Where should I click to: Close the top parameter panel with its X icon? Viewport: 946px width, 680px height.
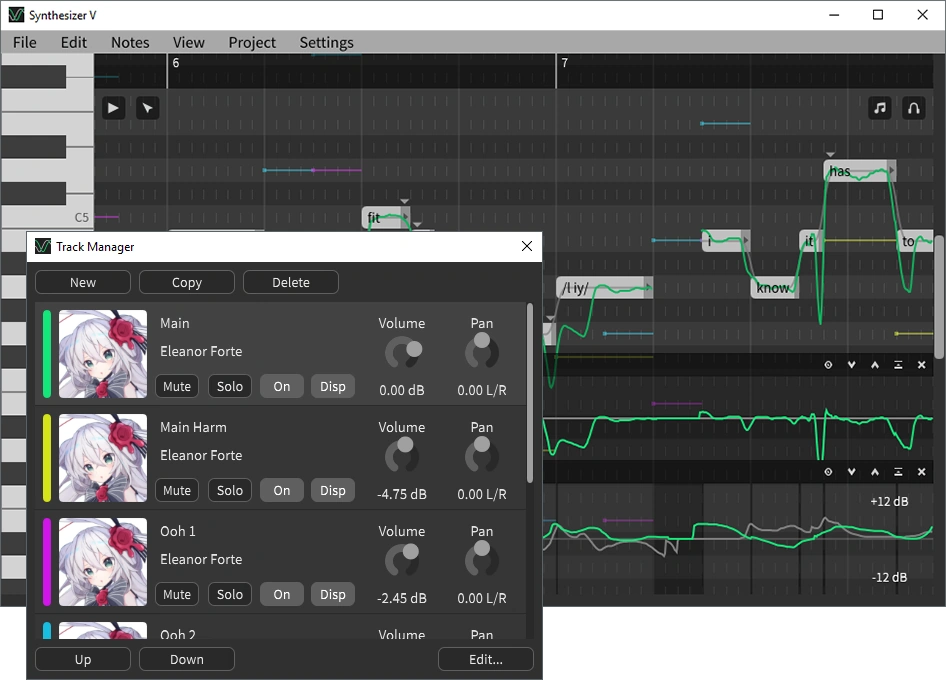coord(921,364)
